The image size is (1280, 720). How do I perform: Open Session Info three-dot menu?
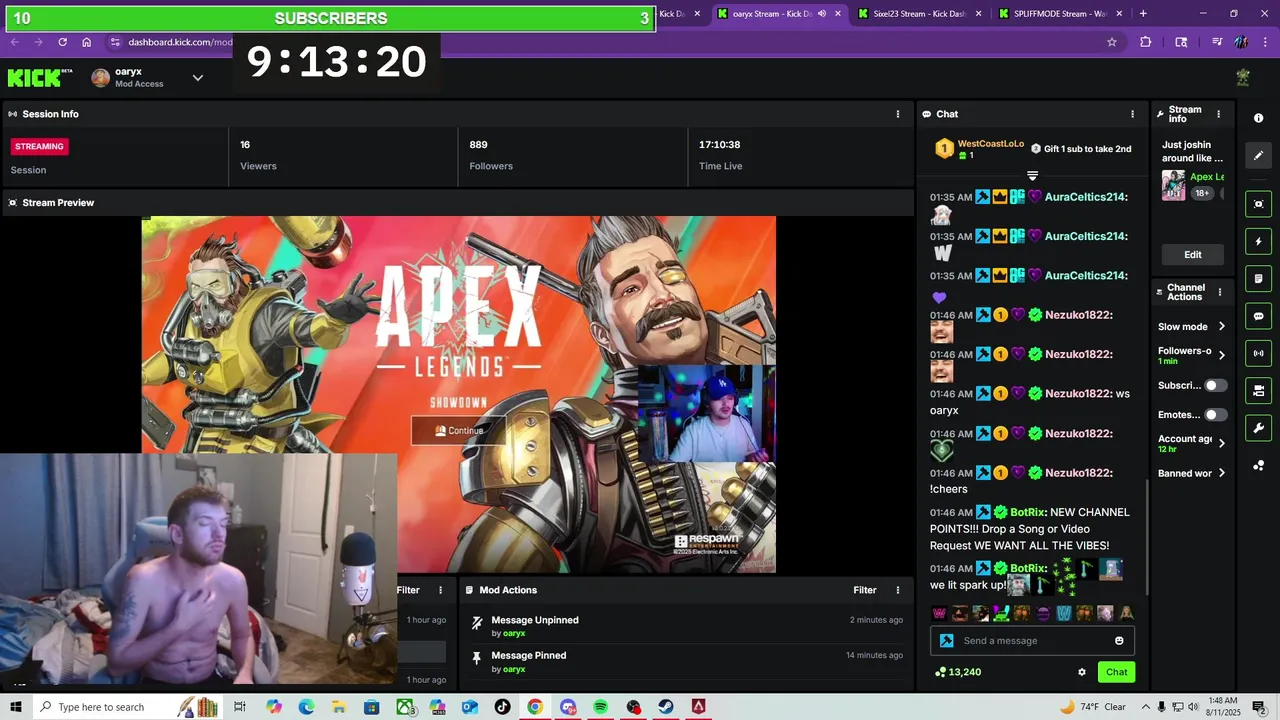pyautogui.click(x=898, y=114)
